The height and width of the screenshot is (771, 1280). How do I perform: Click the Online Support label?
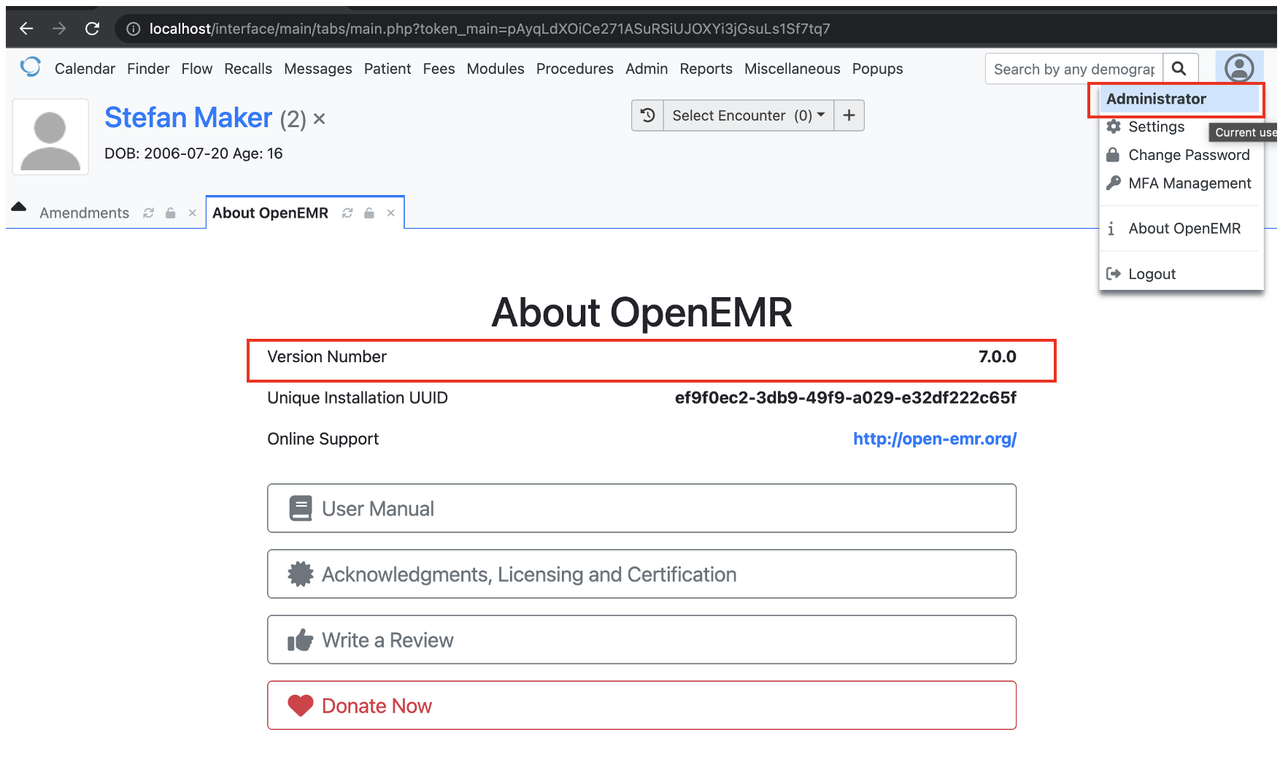point(323,439)
